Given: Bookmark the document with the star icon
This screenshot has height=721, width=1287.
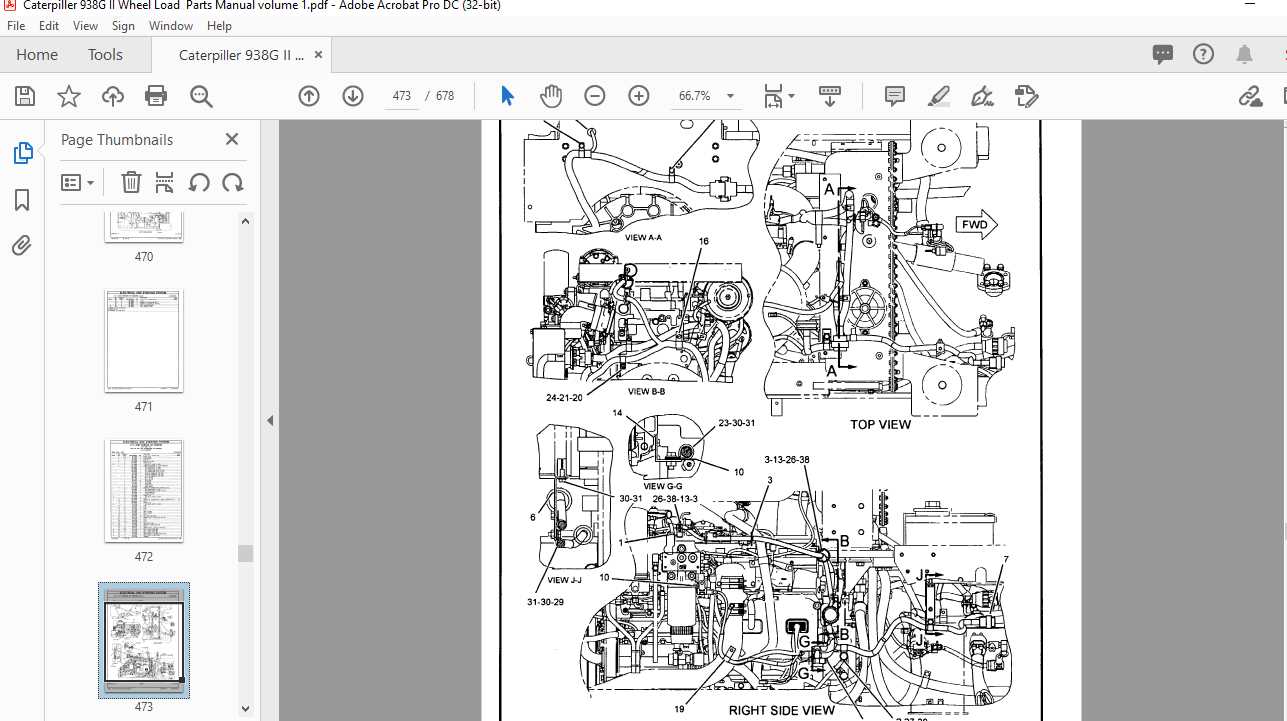Looking at the screenshot, I should coord(69,96).
